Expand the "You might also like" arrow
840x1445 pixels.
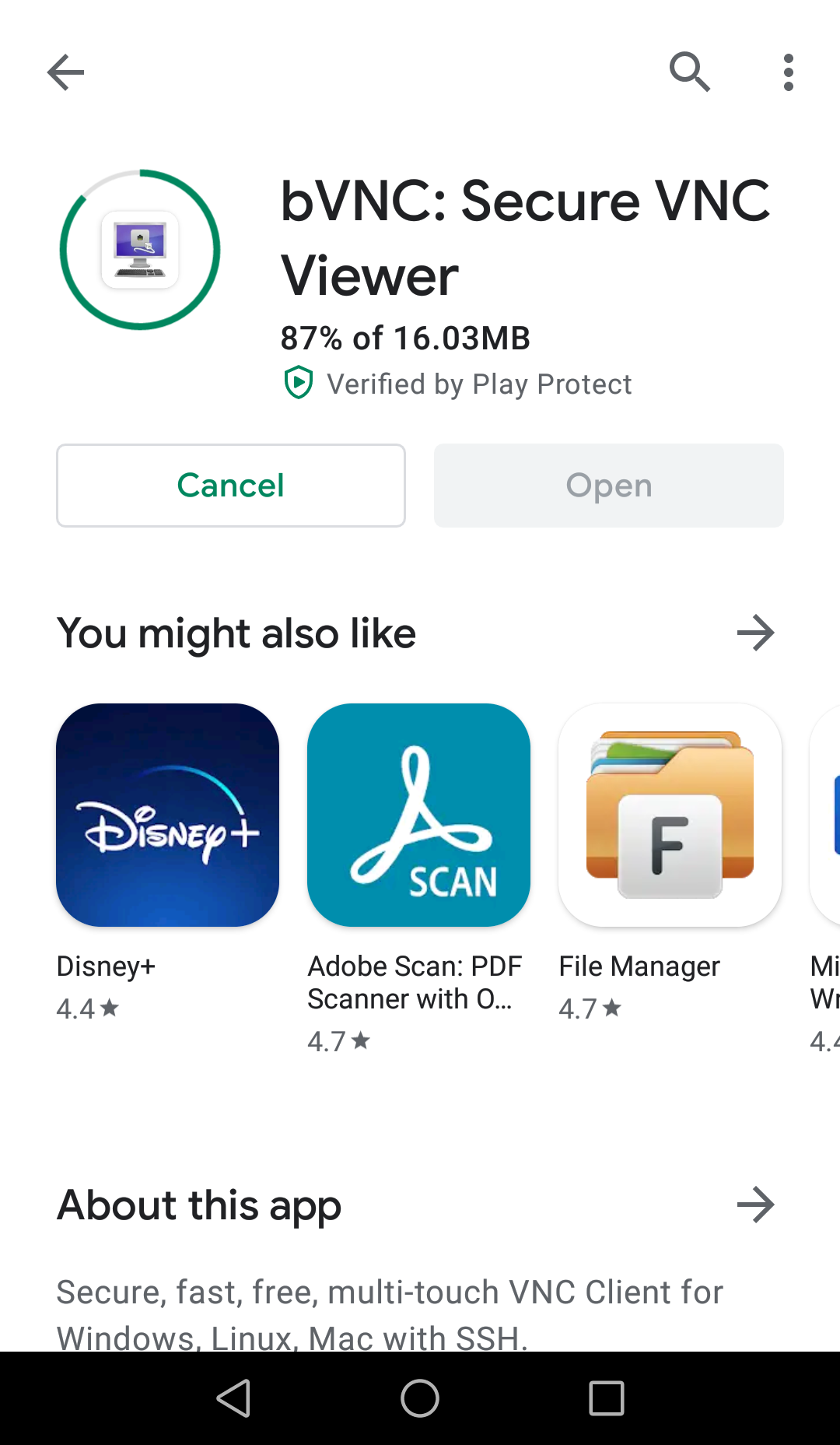coord(755,633)
